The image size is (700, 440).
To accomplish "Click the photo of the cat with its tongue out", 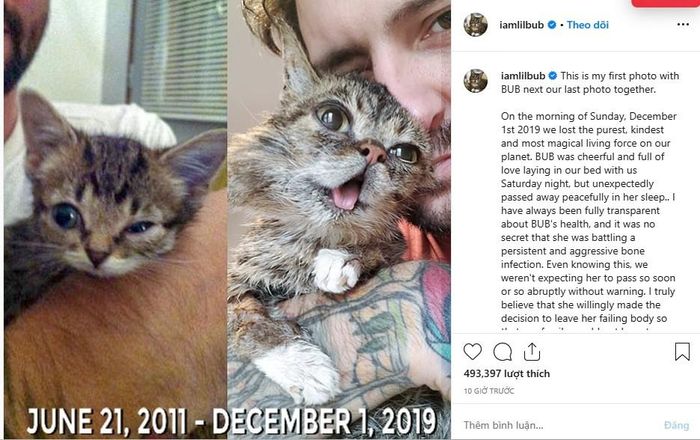I will tap(339, 219).
